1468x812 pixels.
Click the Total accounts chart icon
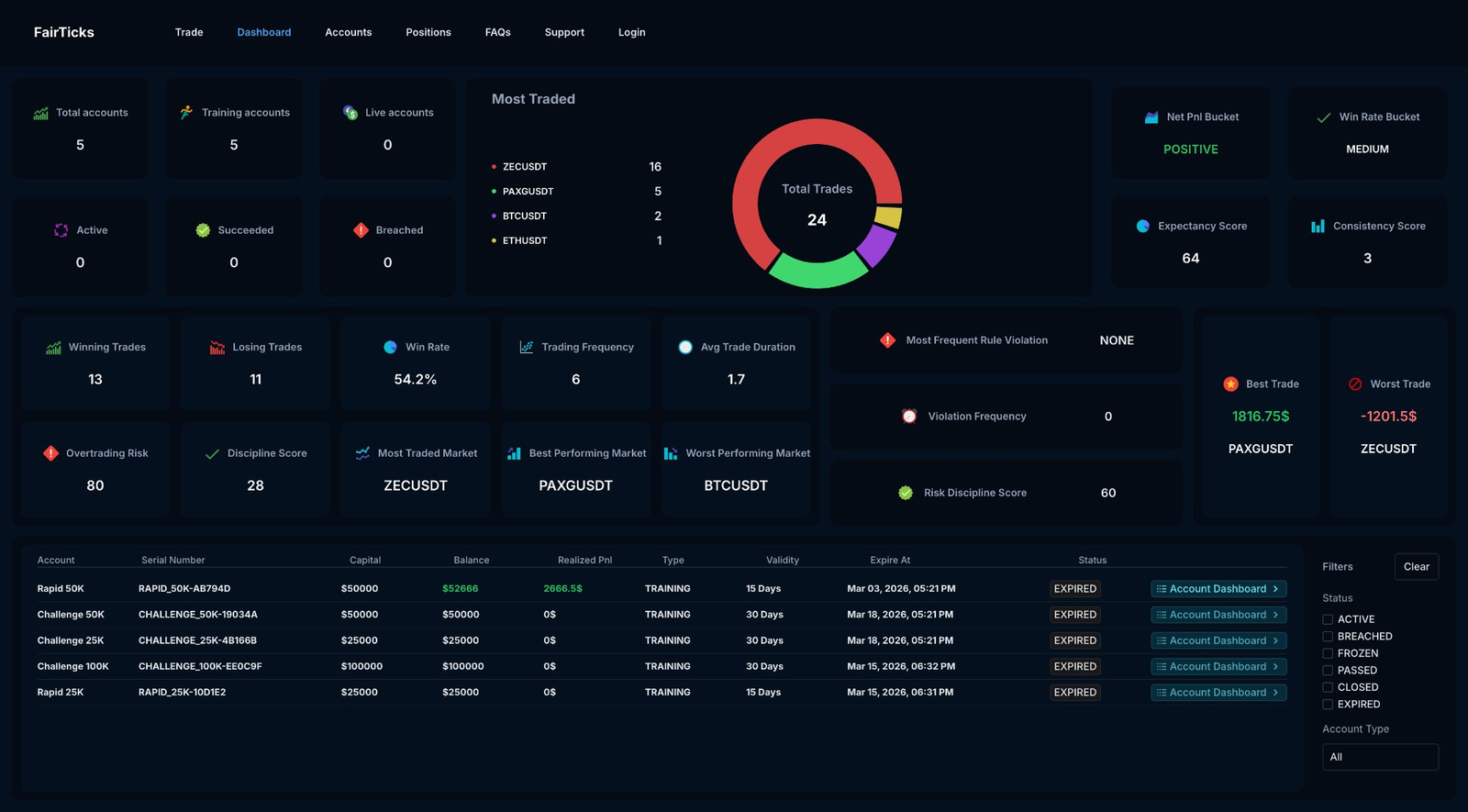click(x=41, y=113)
